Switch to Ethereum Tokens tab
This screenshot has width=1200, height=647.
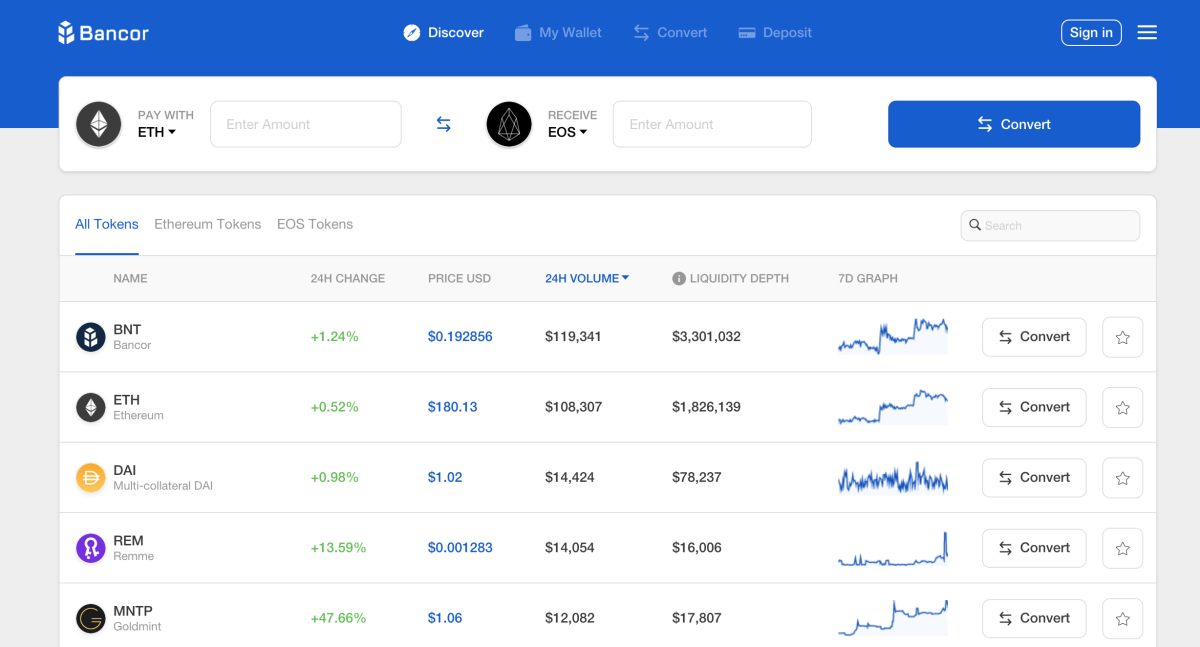207,224
